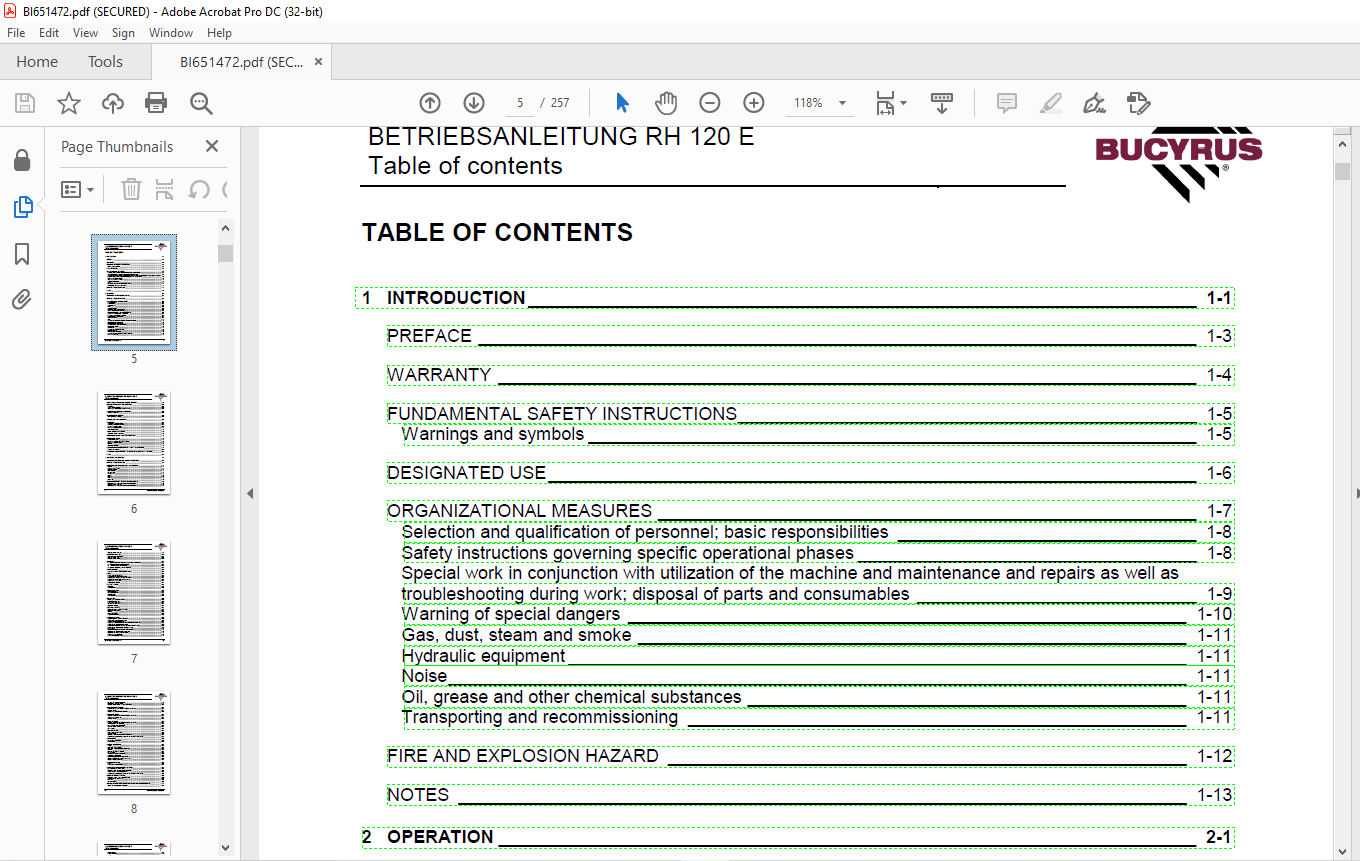The height and width of the screenshot is (861, 1360).
Task: Open the Warnings and symbols entry
Action: [x=818, y=434]
